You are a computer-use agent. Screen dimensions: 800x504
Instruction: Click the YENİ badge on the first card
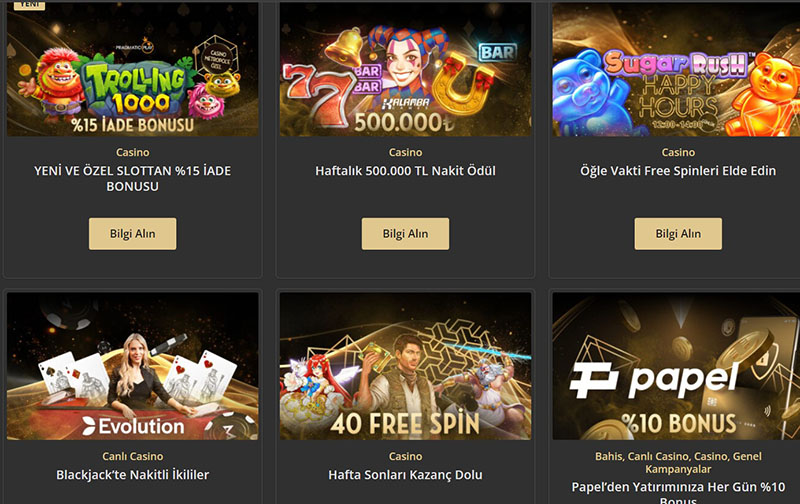click(29, 5)
